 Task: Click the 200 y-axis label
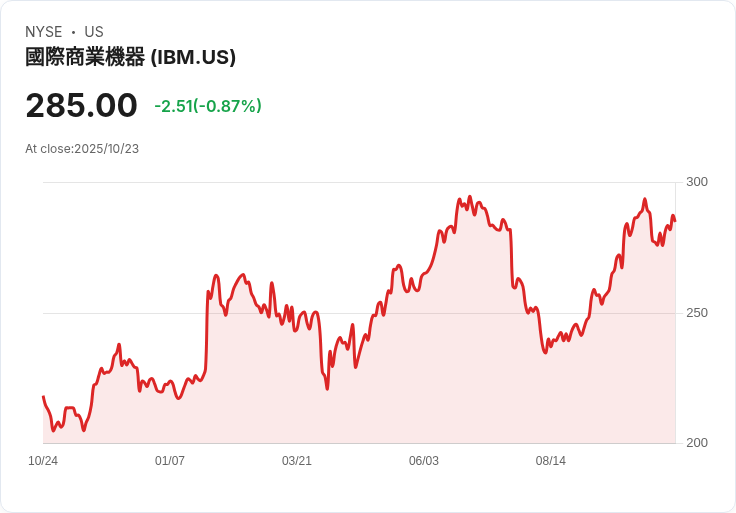coord(697,443)
